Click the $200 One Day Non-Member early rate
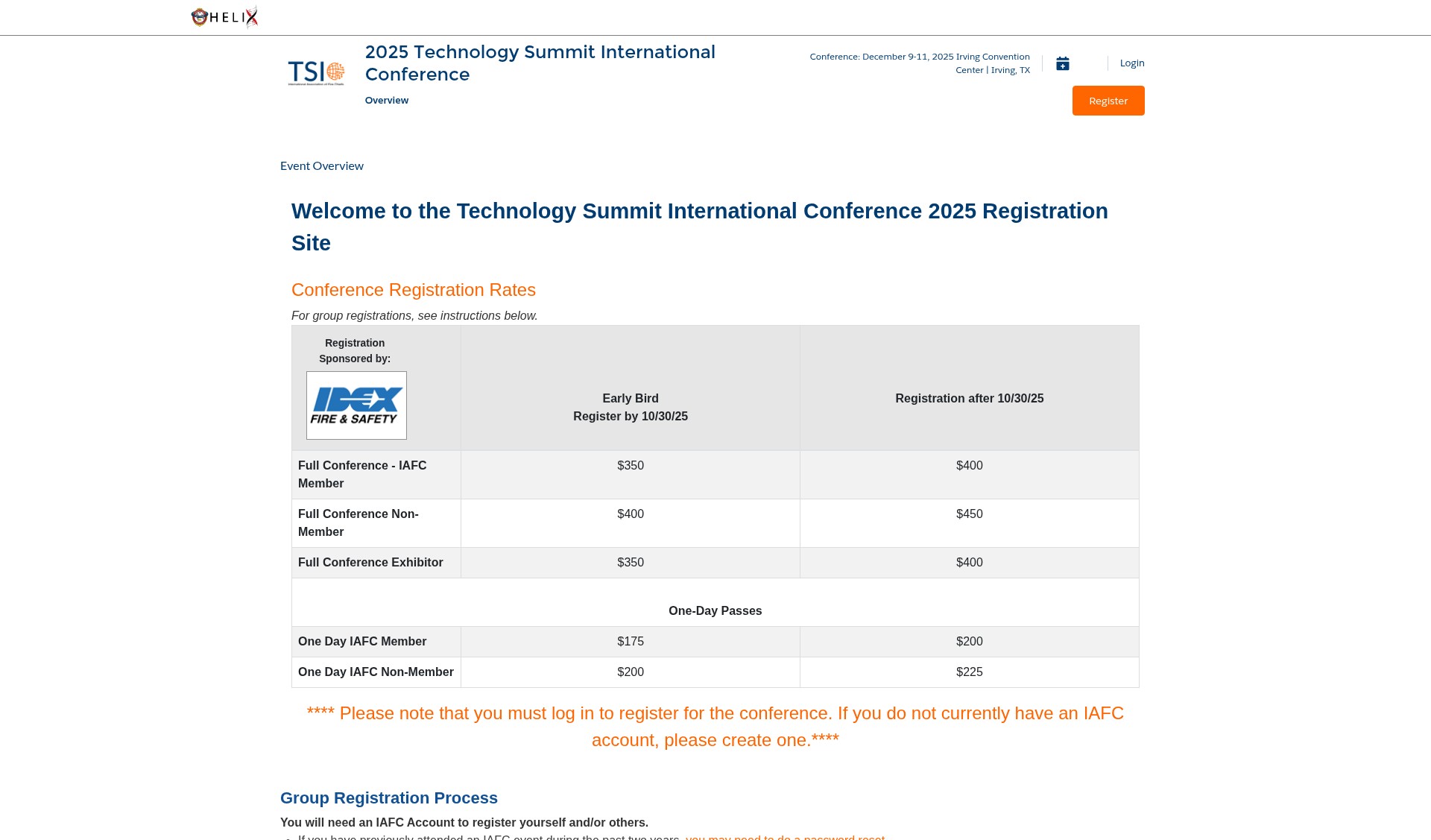 631,672
